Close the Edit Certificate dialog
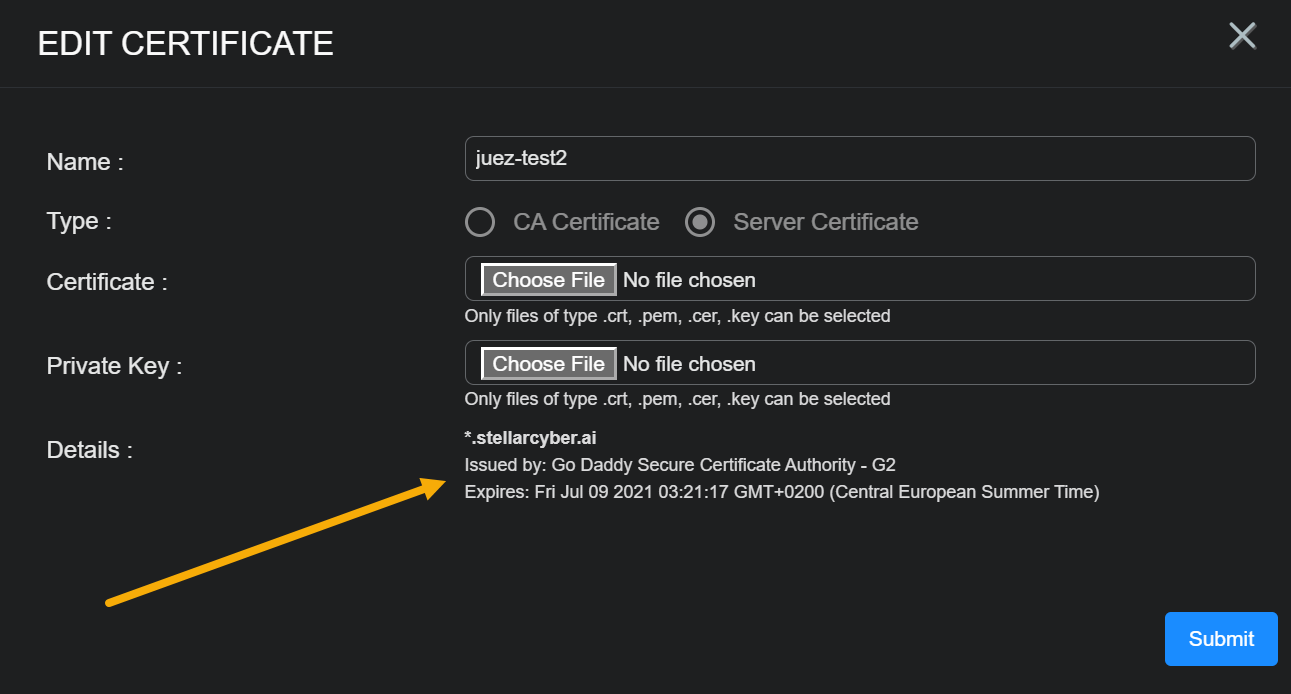Image resolution: width=1291 pixels, height=694 pixels. (x=1242, y=36)
